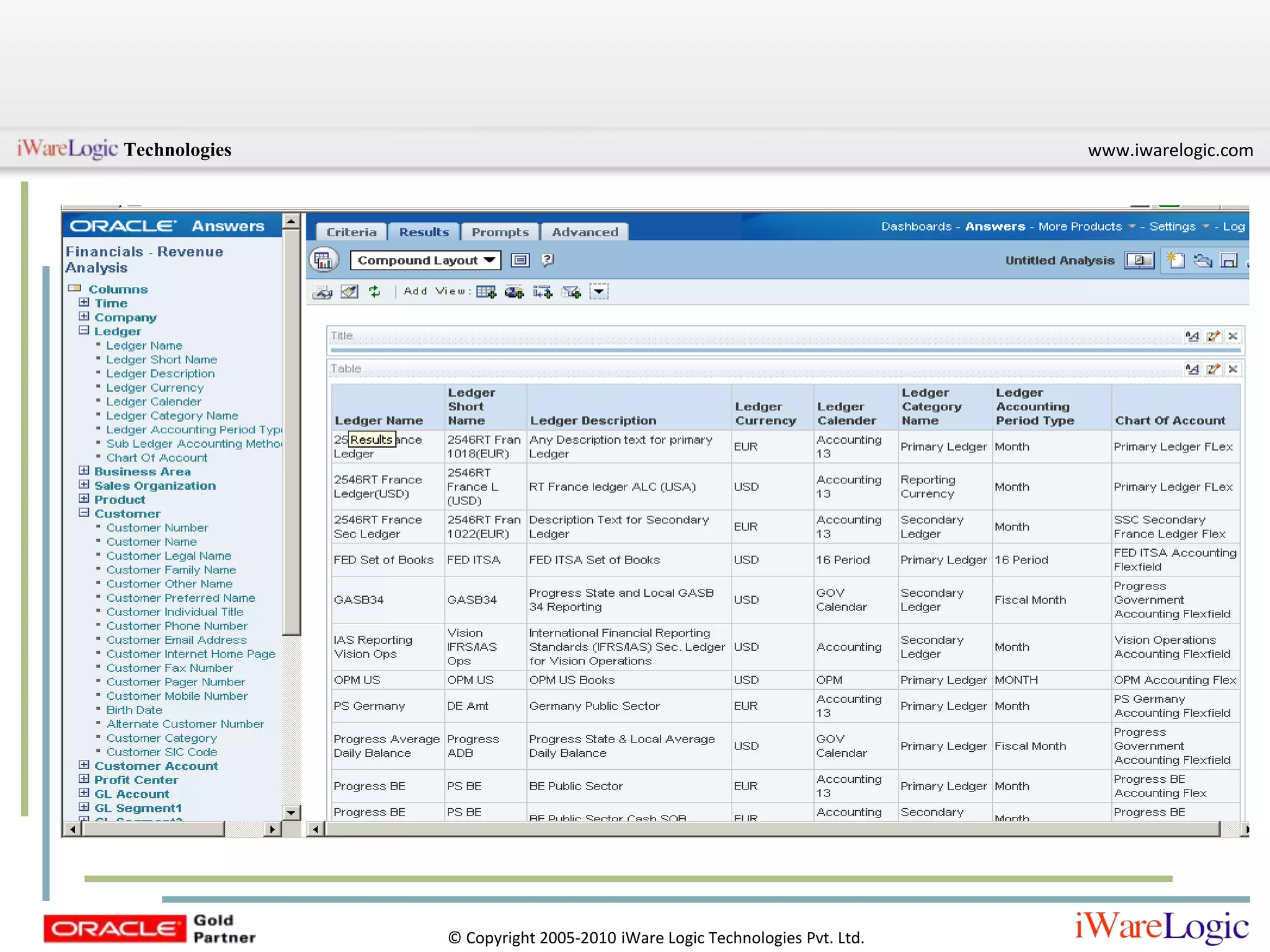Click edit view pencil on Title section
1270x952 pixels.
click(1214, 336)
